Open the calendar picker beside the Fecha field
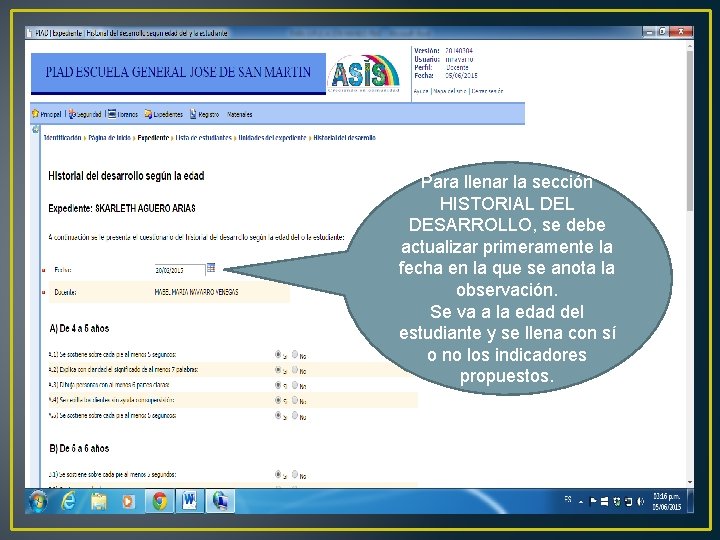 (x=211, y=267)
